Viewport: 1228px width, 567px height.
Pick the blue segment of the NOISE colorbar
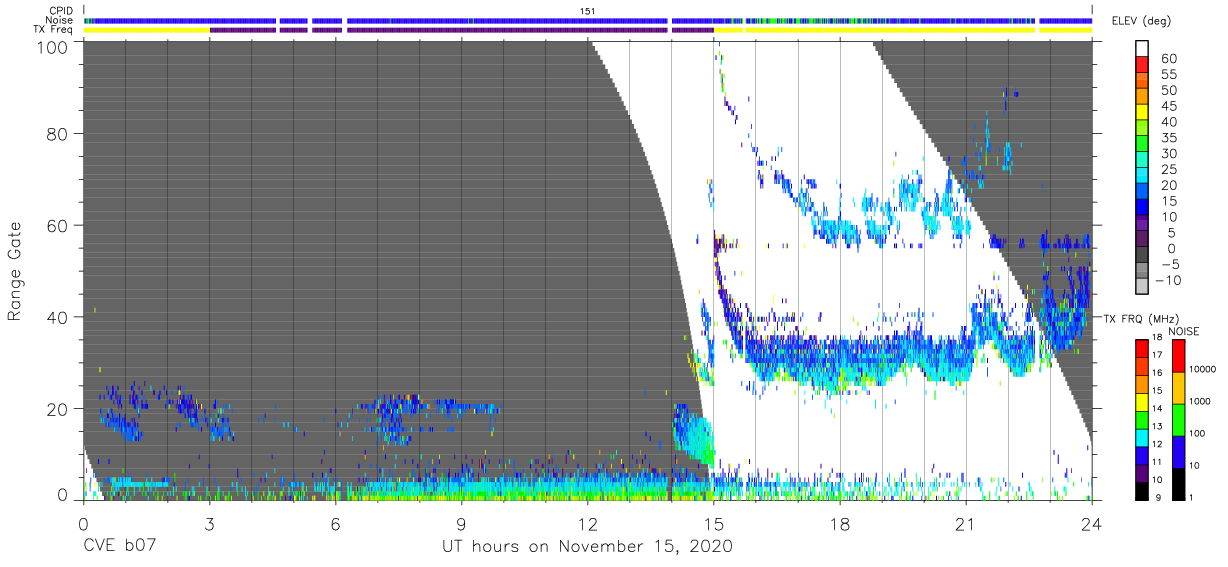[x=1177, y=451]
